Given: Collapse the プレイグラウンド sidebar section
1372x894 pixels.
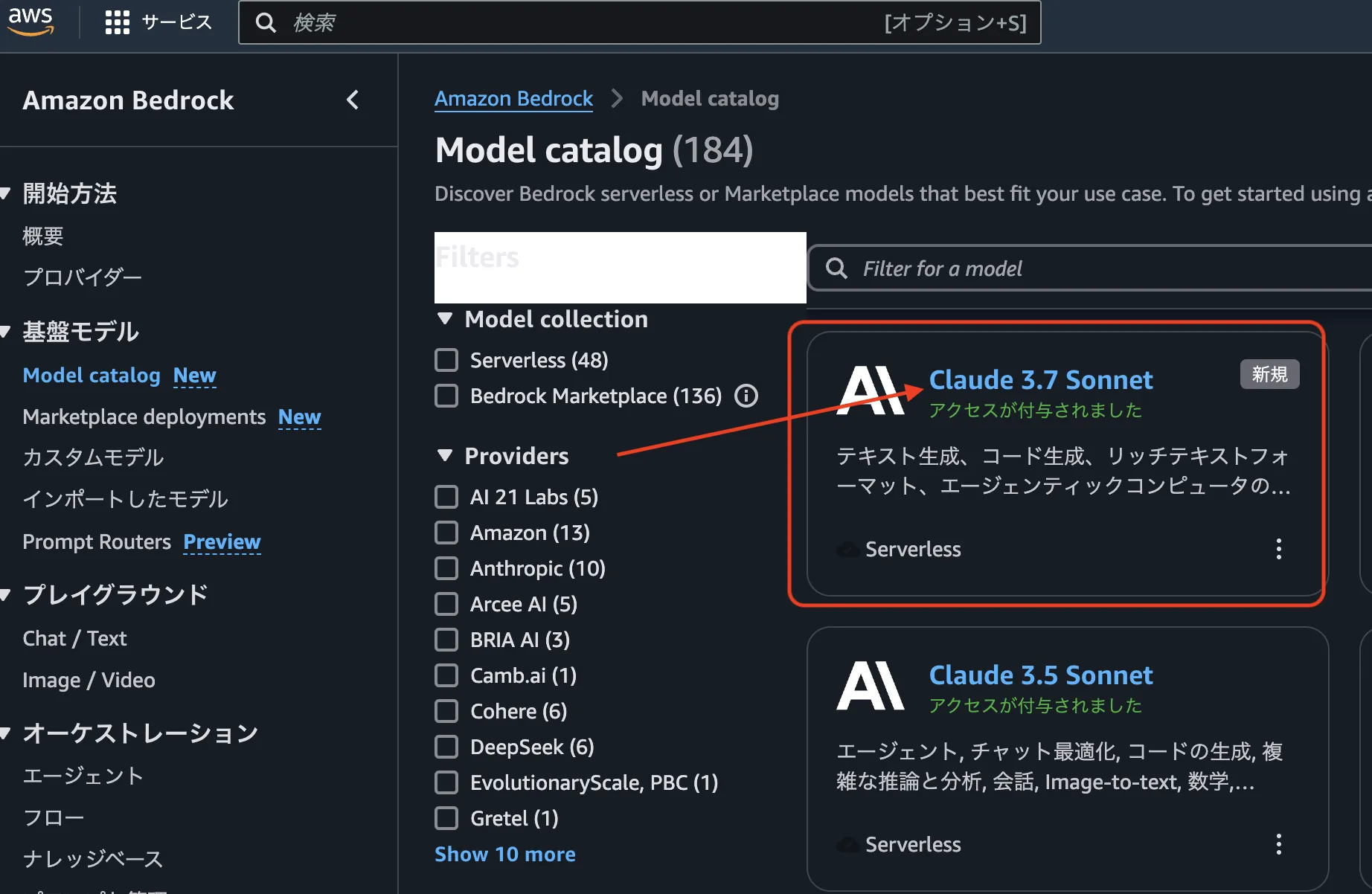Looking at the screenshot, I should point(6,594).
